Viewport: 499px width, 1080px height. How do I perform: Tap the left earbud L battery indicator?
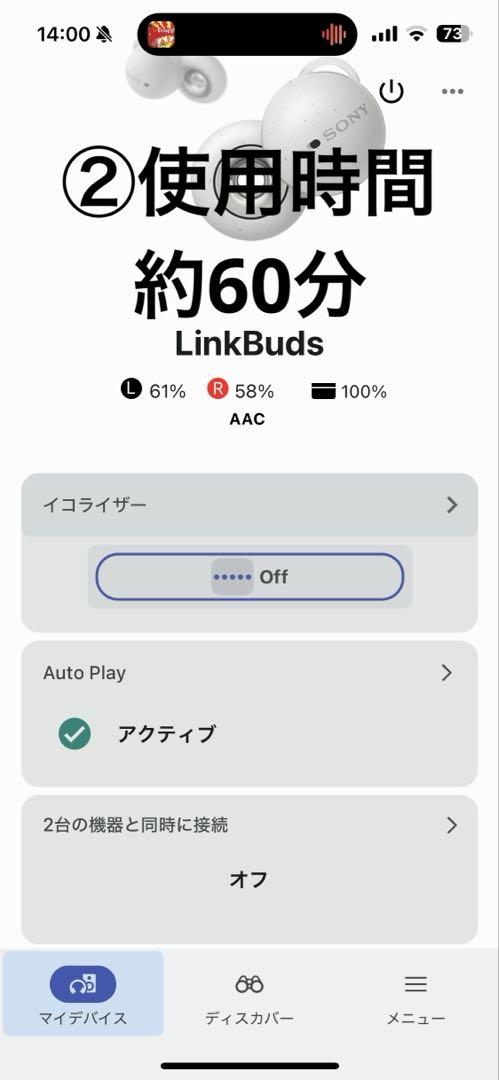pos(130,391)
